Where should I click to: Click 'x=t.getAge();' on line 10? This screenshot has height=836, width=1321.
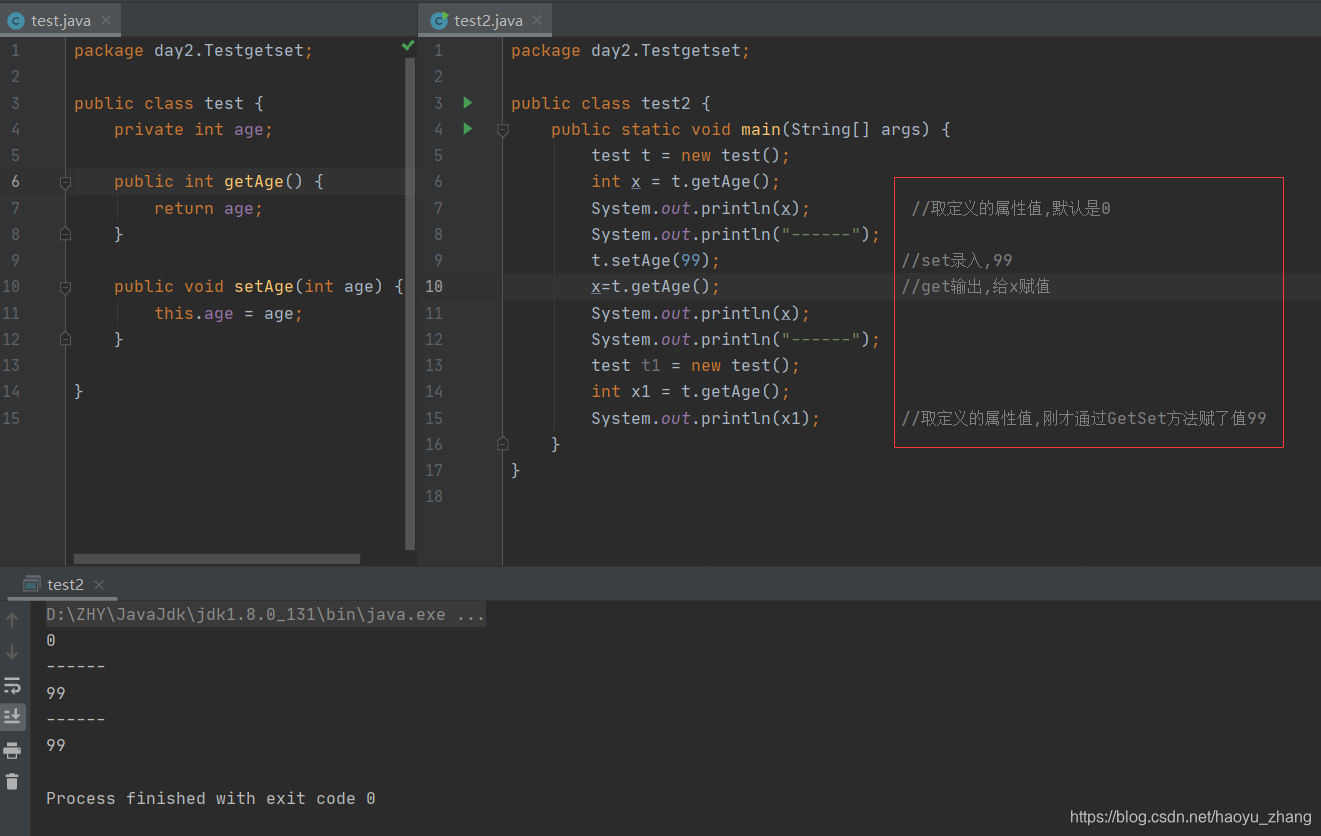click(655, 286)
